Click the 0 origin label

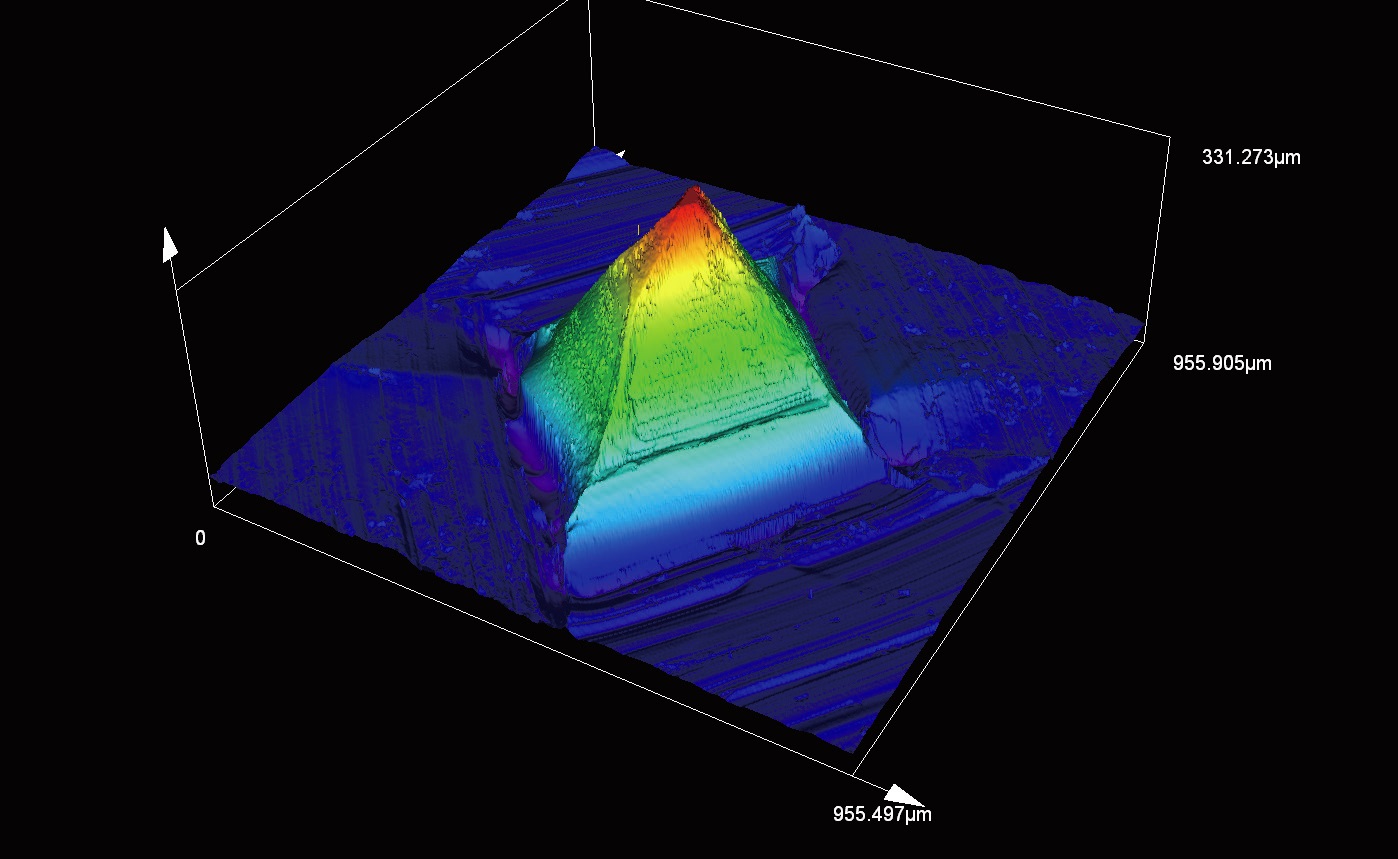click(200, 539)
